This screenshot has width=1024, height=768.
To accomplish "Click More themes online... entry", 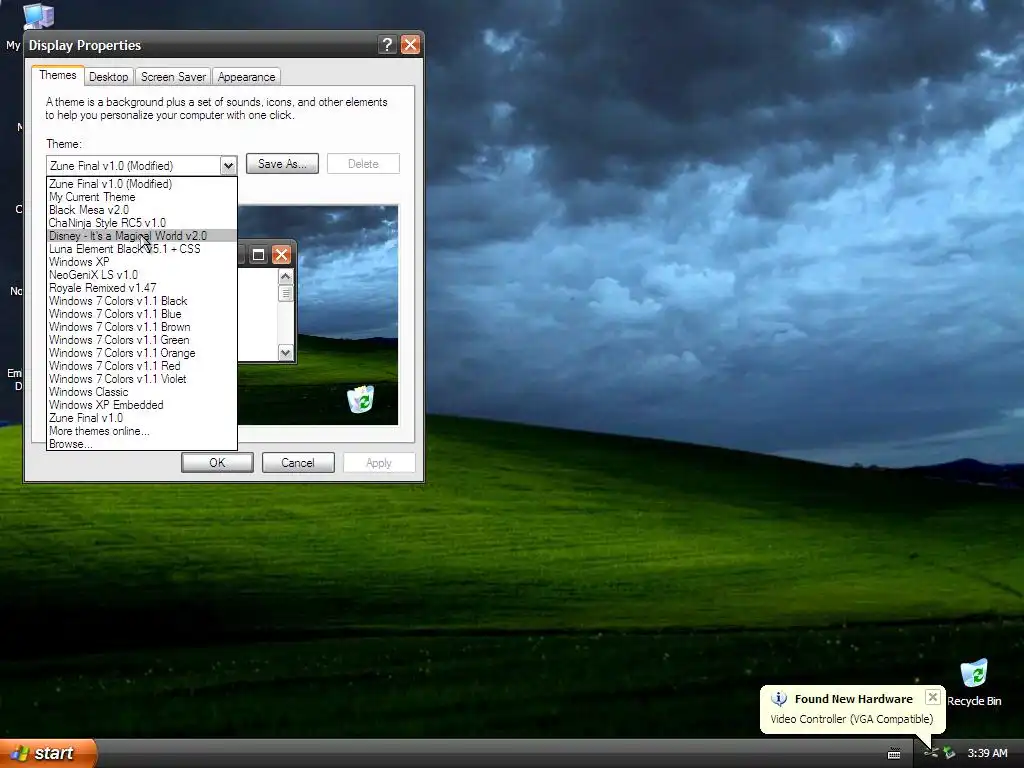I will (142, 431).
